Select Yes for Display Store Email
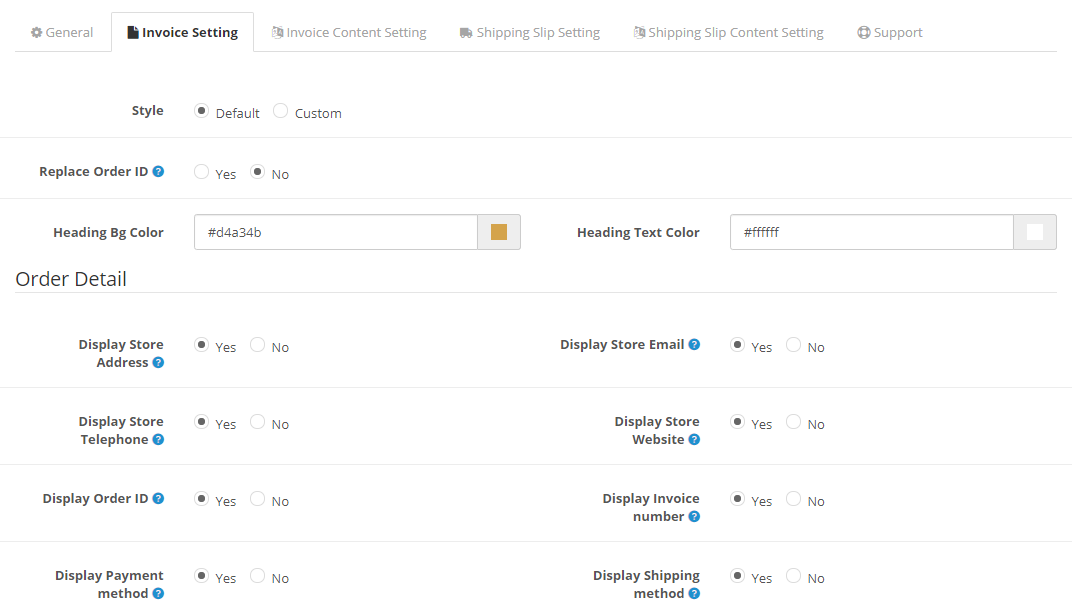This screenshot has width=1072, height=612. (737, 344)
